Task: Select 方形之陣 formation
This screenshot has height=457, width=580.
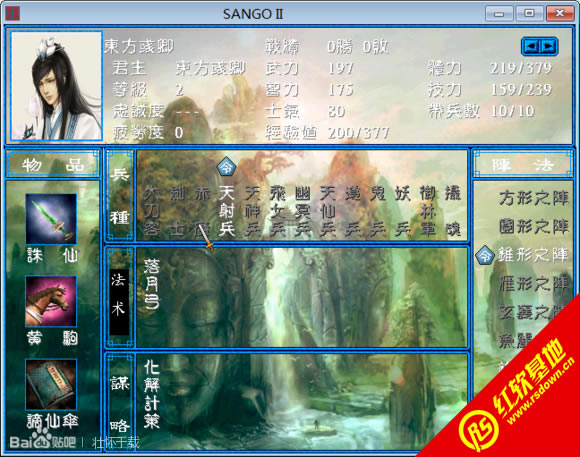Action: click(533, 198)
